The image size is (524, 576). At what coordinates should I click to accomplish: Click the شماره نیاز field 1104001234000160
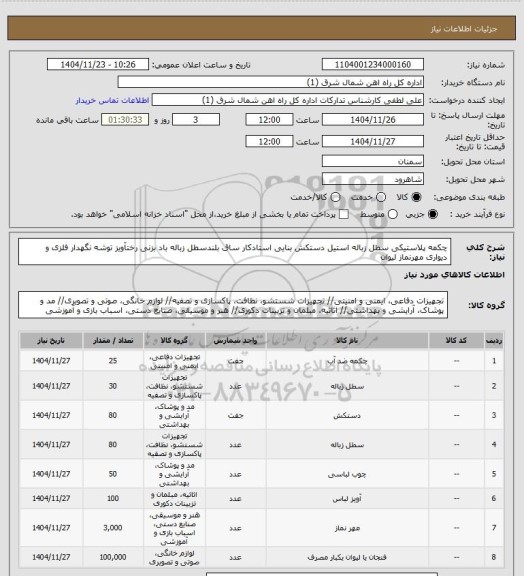373,65
